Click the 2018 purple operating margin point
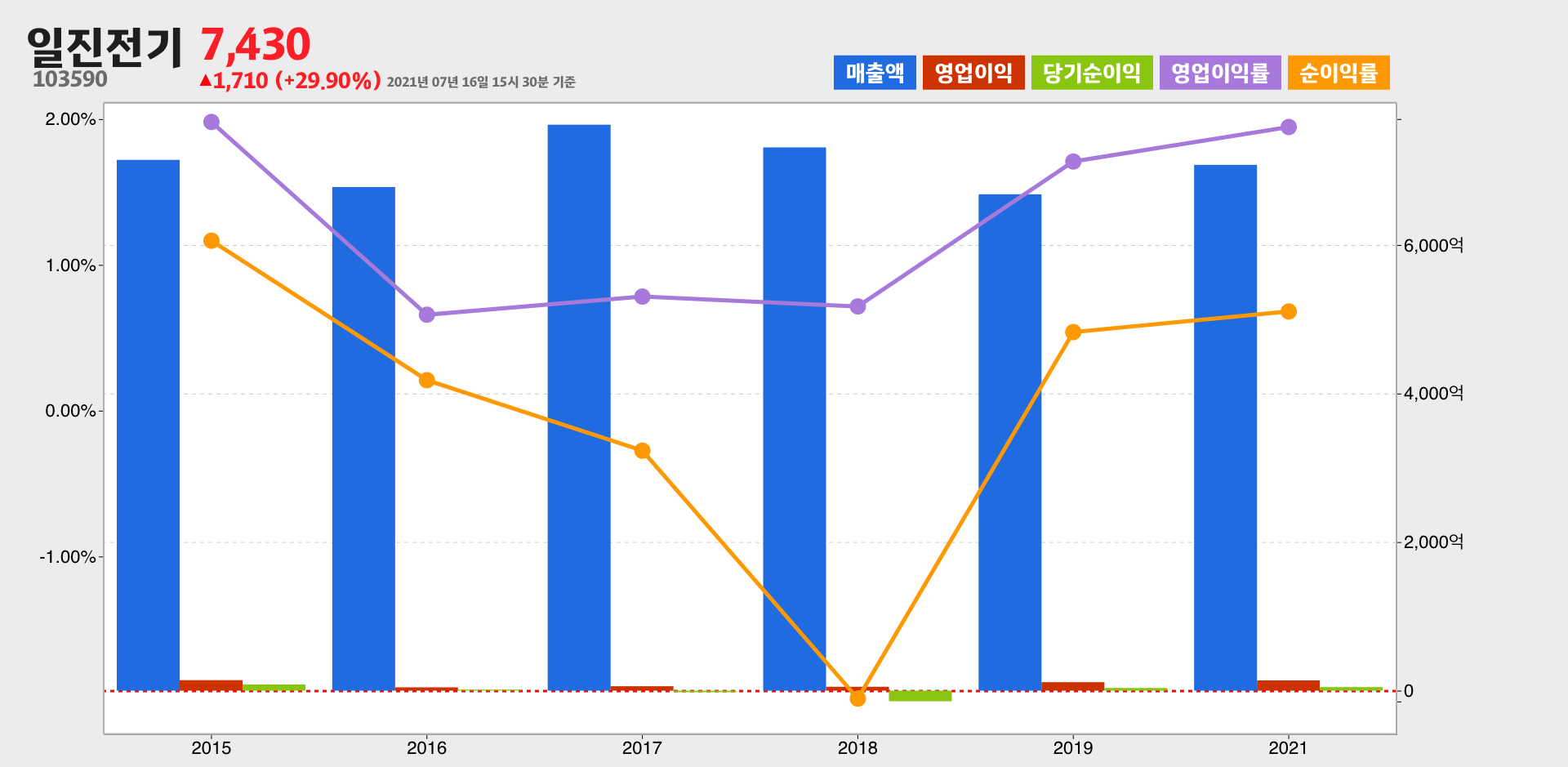The image size is (1568, 767). click(857, 306)
